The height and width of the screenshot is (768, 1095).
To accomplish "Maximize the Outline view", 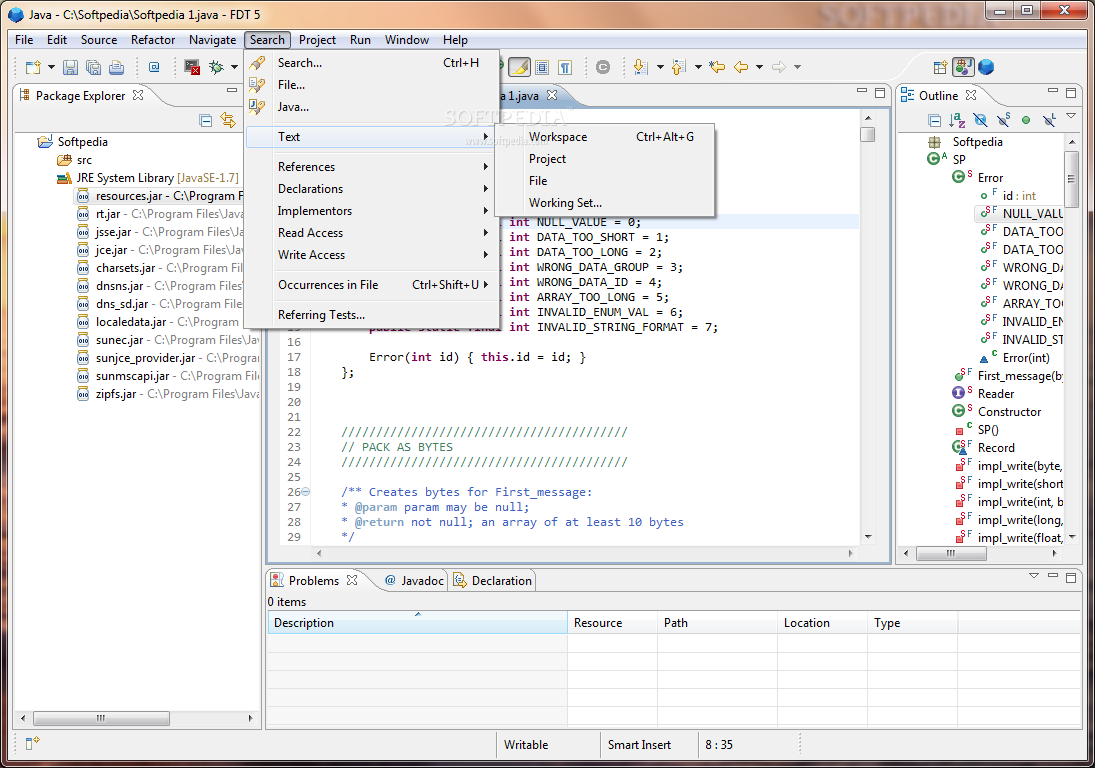I will point(1071,92).
